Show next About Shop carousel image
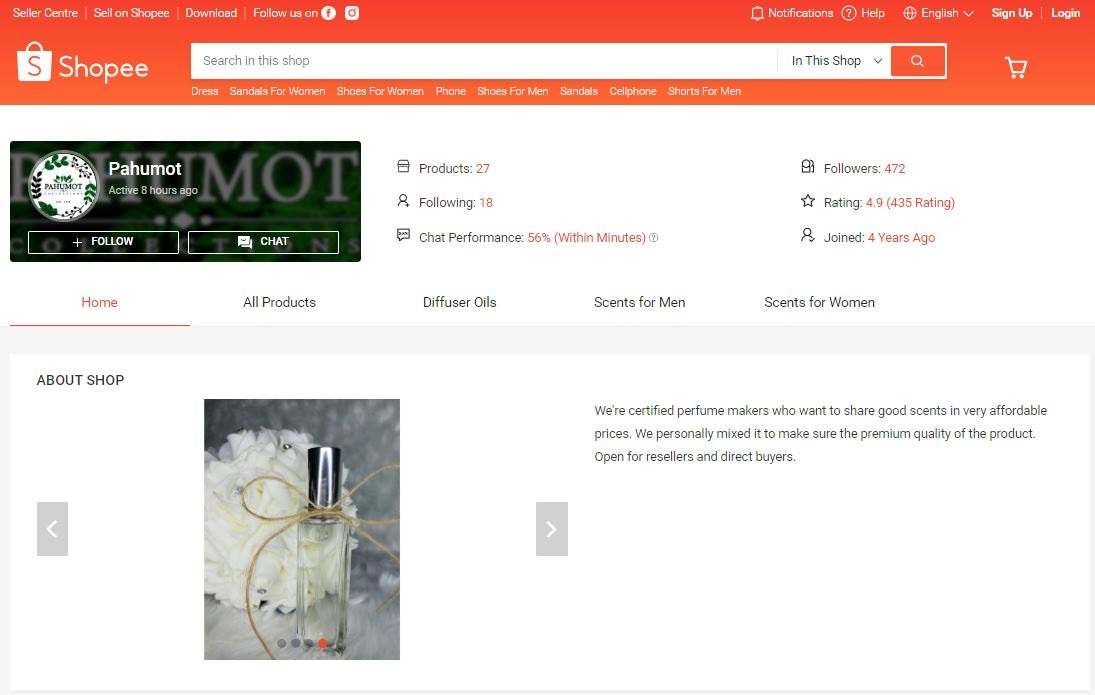Viewport: 1095px width, 695px height. pyautogui.click(x=552, y=529)
